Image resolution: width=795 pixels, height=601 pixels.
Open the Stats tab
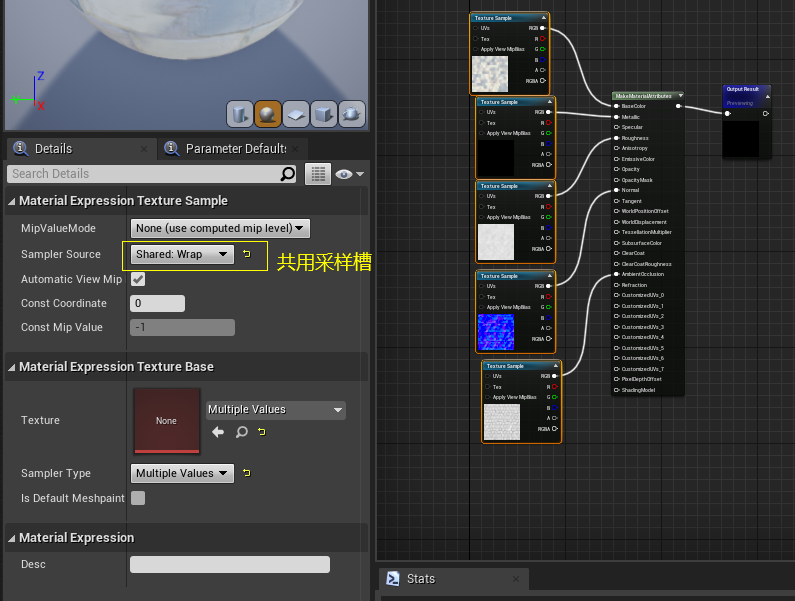(x=420, y=579)
